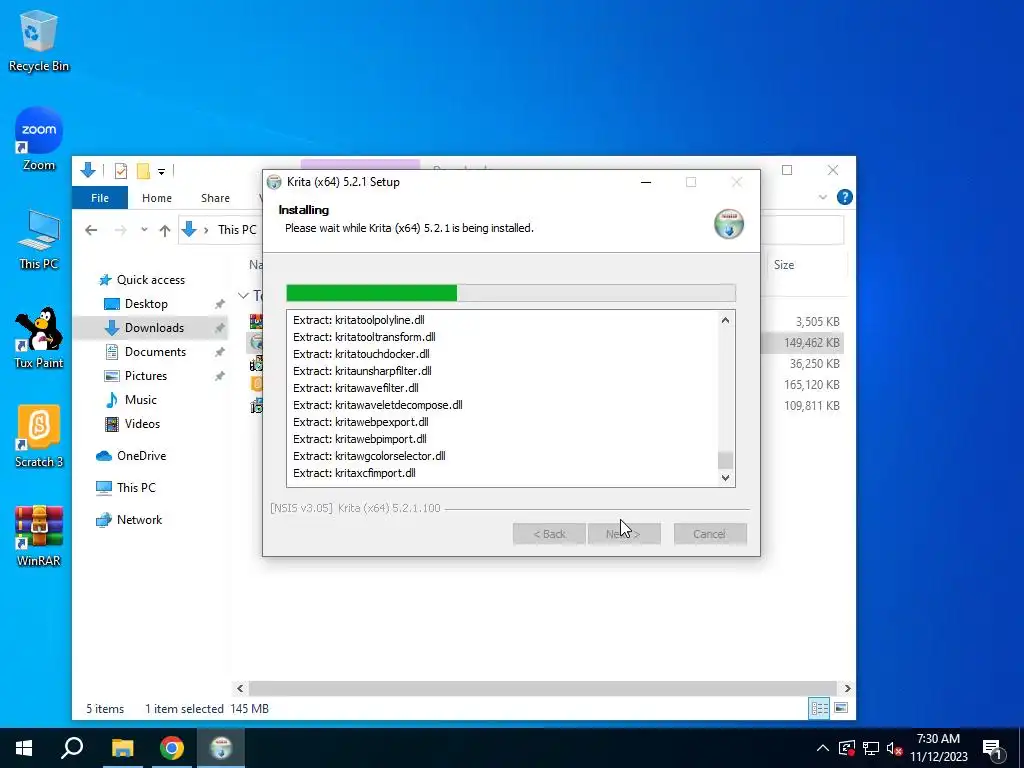
Task: Click the installer log scroll-up arrow
Action: pyautogui.click(x=725, y=320)
